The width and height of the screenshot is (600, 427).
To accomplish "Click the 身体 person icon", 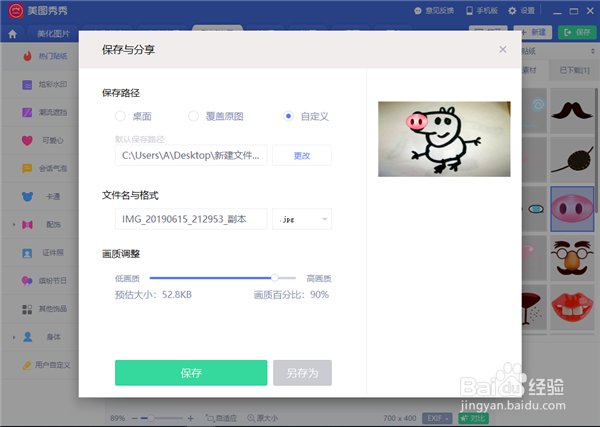I will [x=27, y=337].
